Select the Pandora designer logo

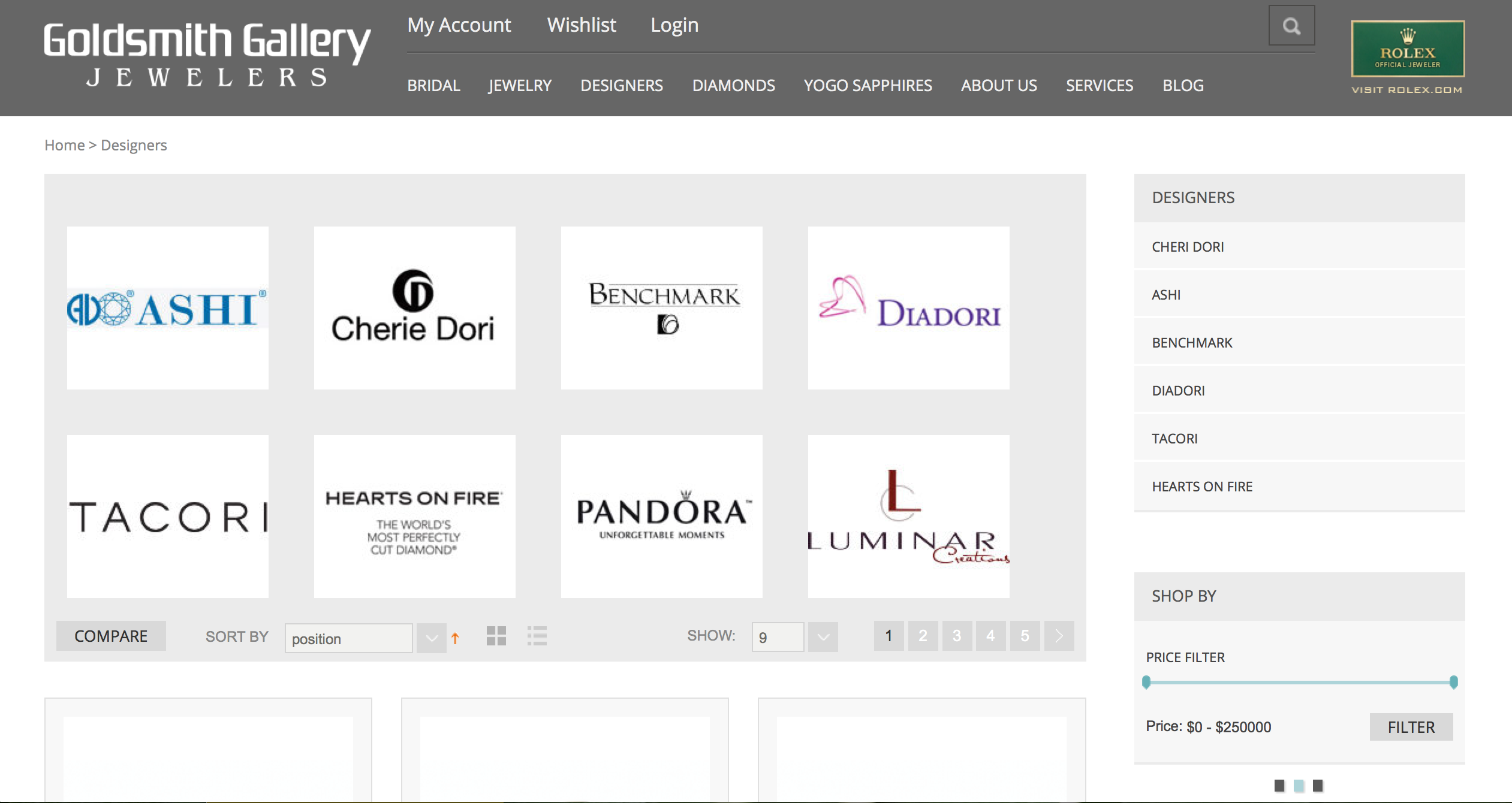coord(662,517)
